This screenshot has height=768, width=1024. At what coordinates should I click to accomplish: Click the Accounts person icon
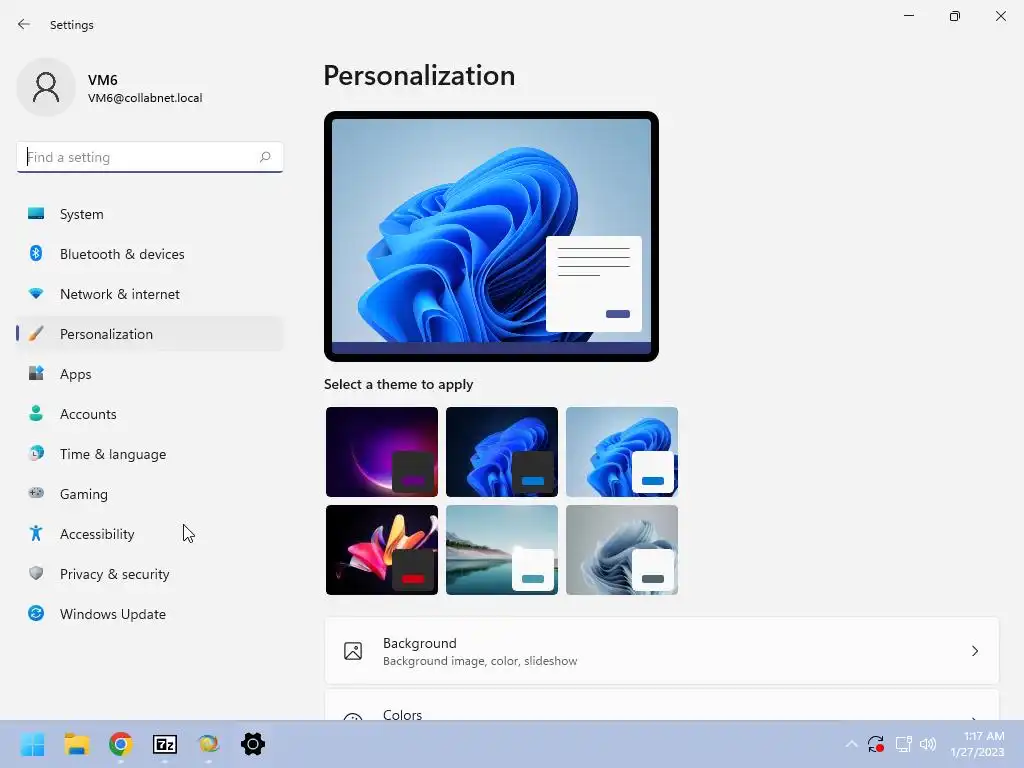pos(36,413)
